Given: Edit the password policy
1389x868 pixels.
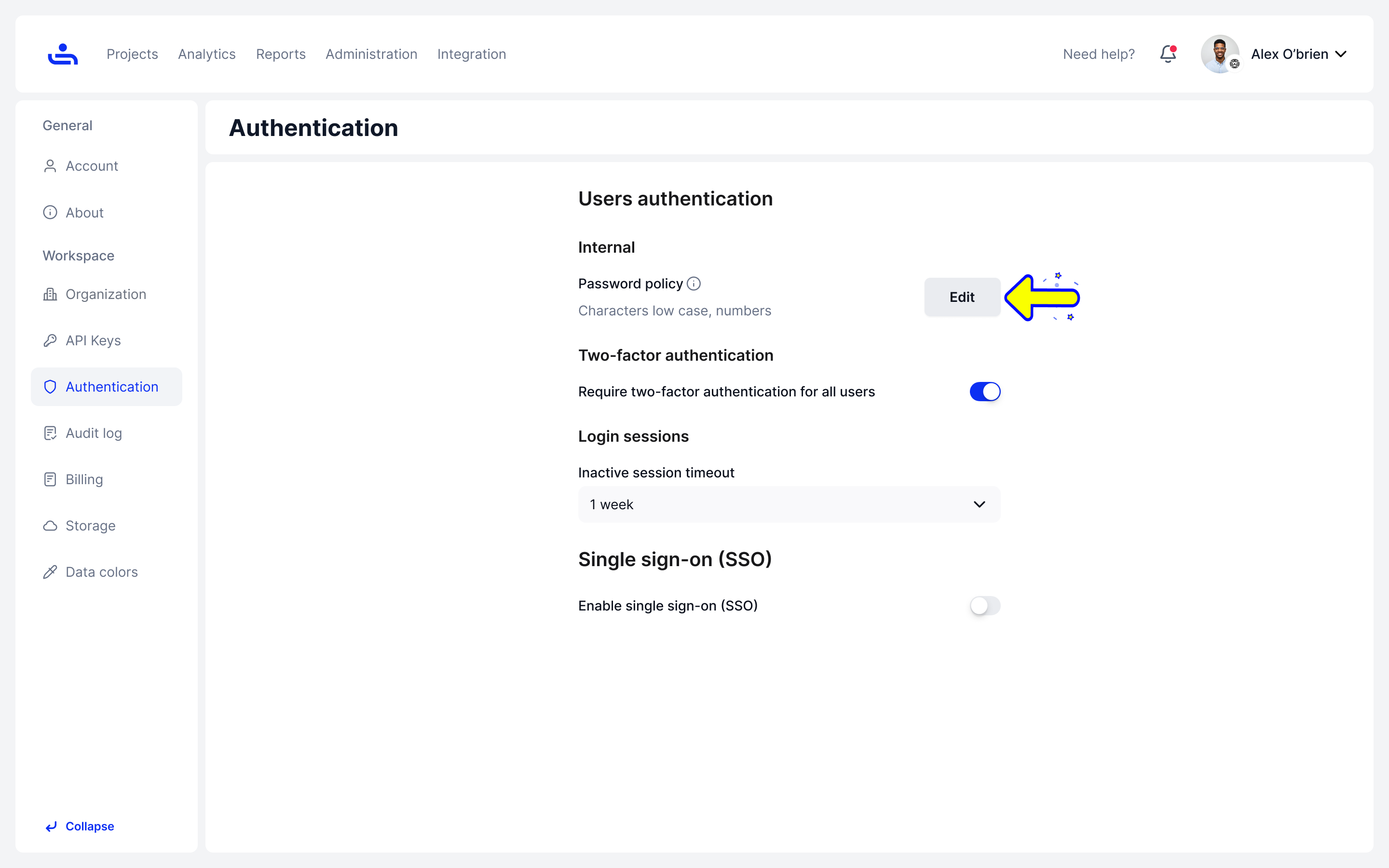Looking at the screenshot, I should pyautogui.click(x=961, y=297).
